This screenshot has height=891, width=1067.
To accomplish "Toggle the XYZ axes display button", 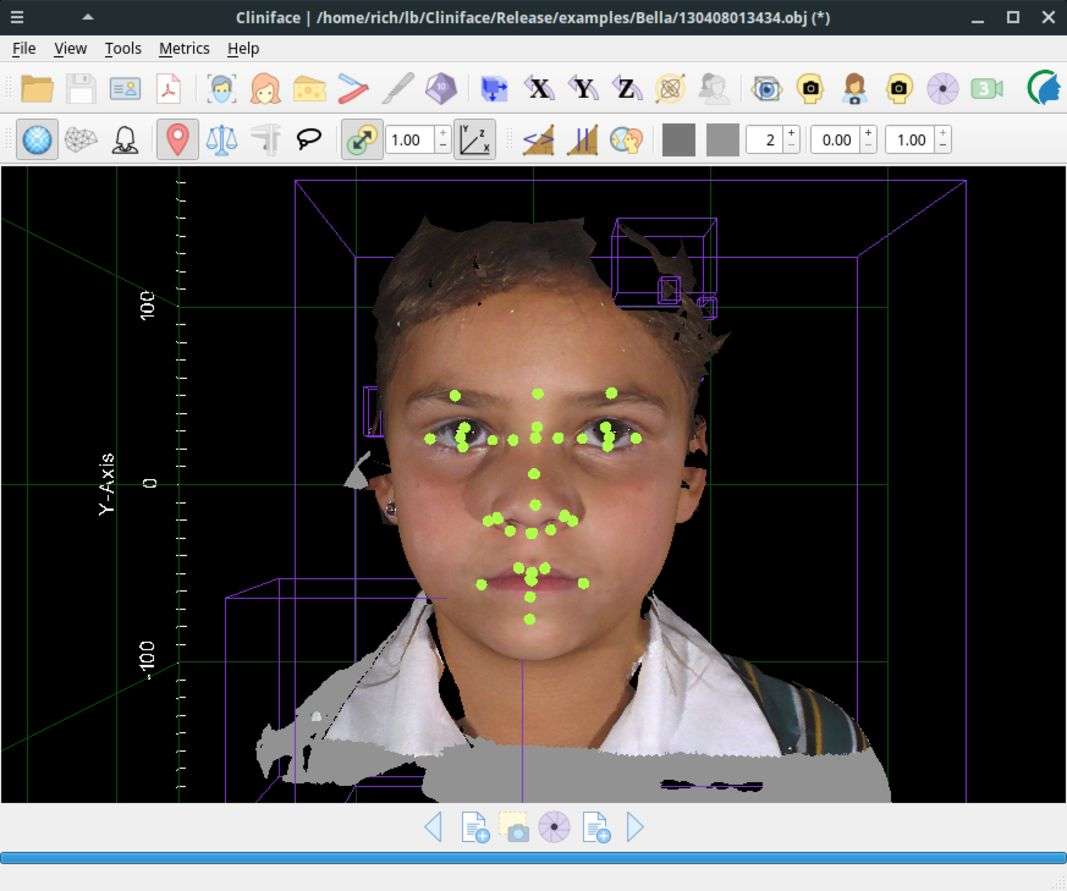I will pyautogui.click(x=474, y=140).
